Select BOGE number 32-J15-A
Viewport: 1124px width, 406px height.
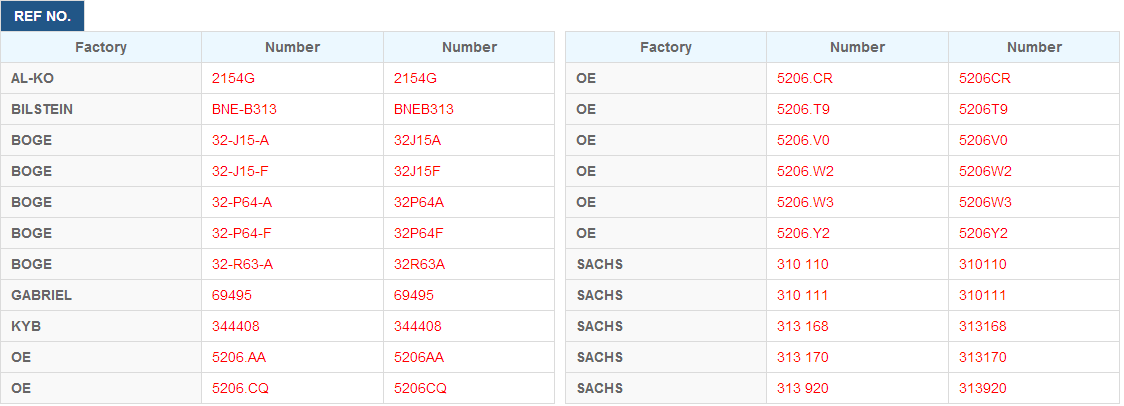point(241,140)
